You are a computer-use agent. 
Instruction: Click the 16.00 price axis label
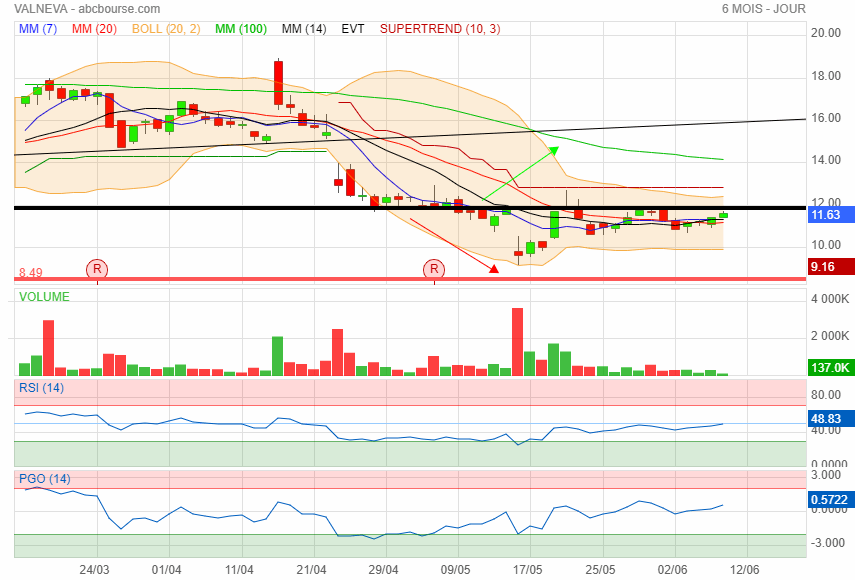point(826,118)
